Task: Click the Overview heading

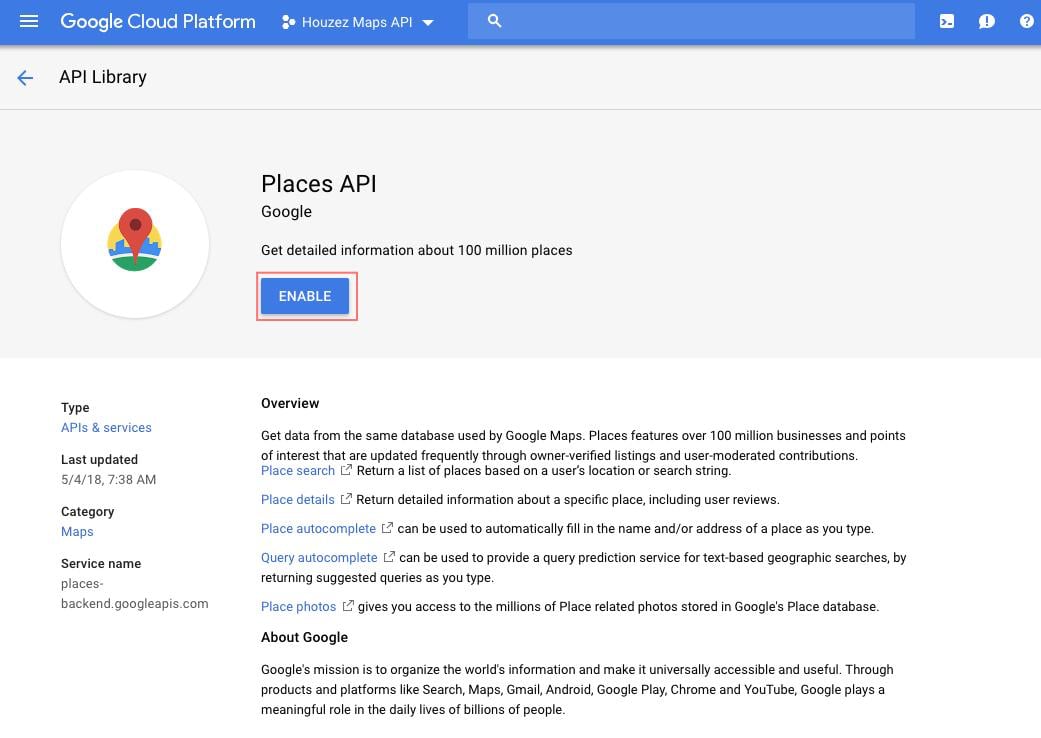Action: (x=290, y=404)
